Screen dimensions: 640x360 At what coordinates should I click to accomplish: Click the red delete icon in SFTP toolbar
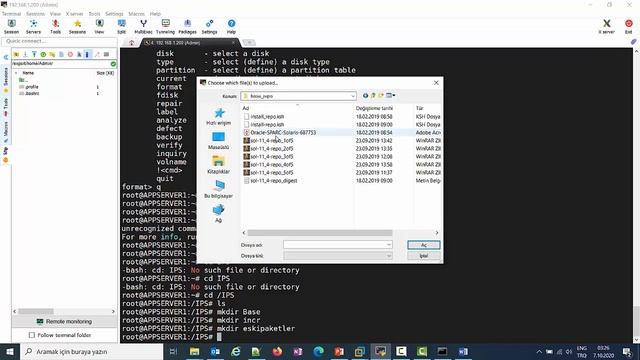click(x=70, y=54)
